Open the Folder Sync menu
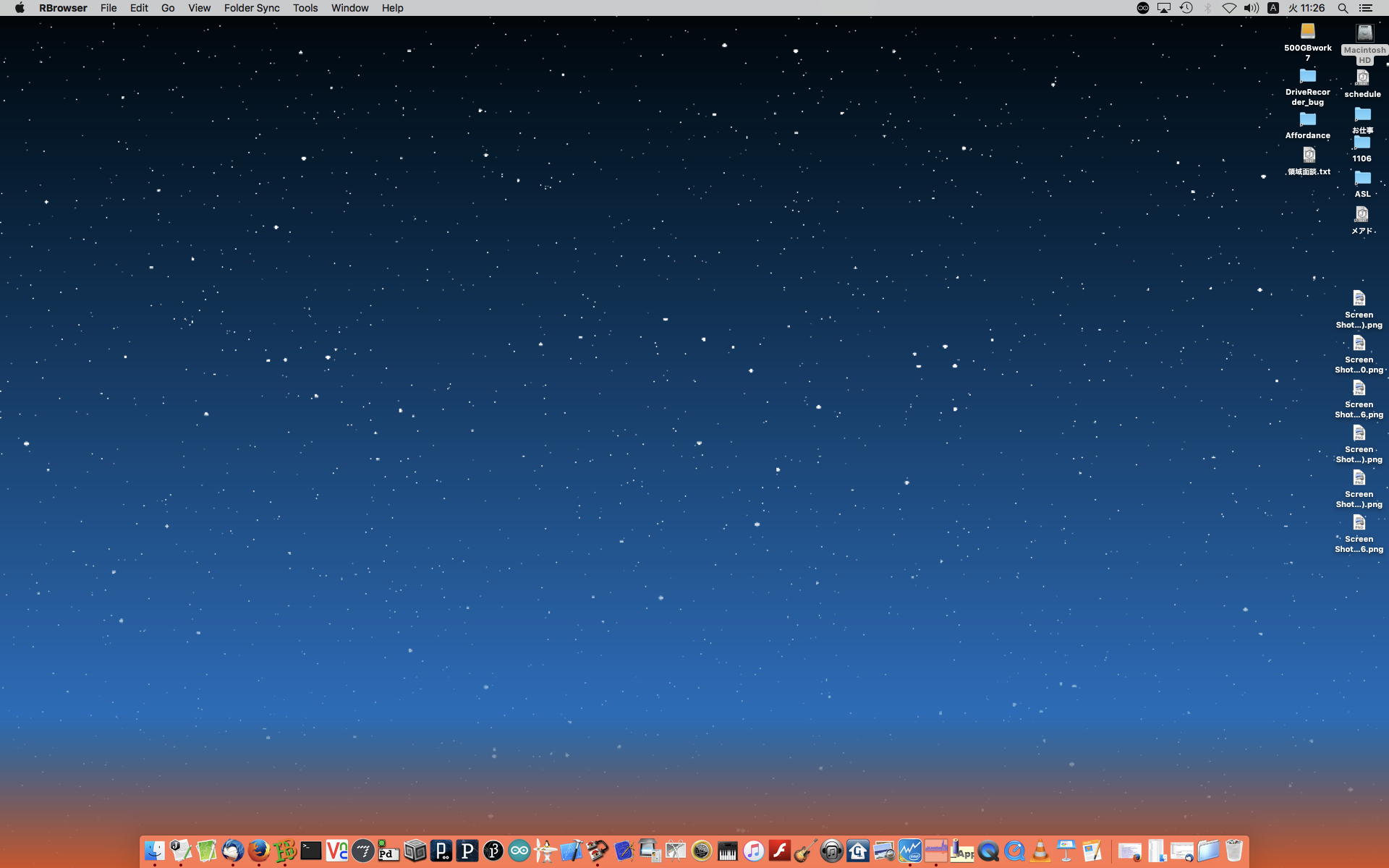Viewport: 1389px width, 868px height. pos(251,8)
